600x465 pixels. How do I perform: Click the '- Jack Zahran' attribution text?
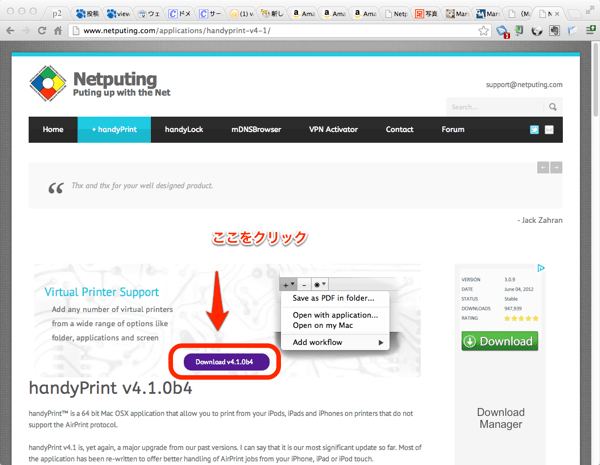tap(540, 220)
